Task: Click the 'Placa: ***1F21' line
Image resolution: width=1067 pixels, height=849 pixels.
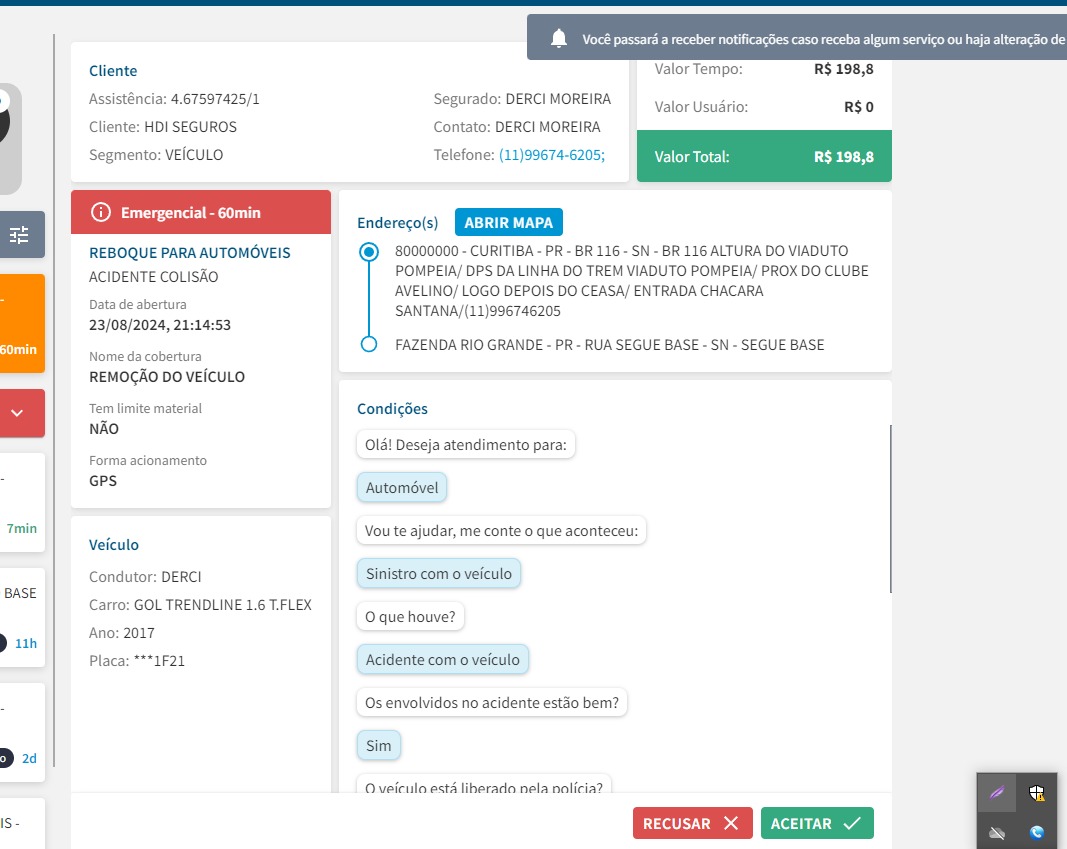Action: (137, 661)
